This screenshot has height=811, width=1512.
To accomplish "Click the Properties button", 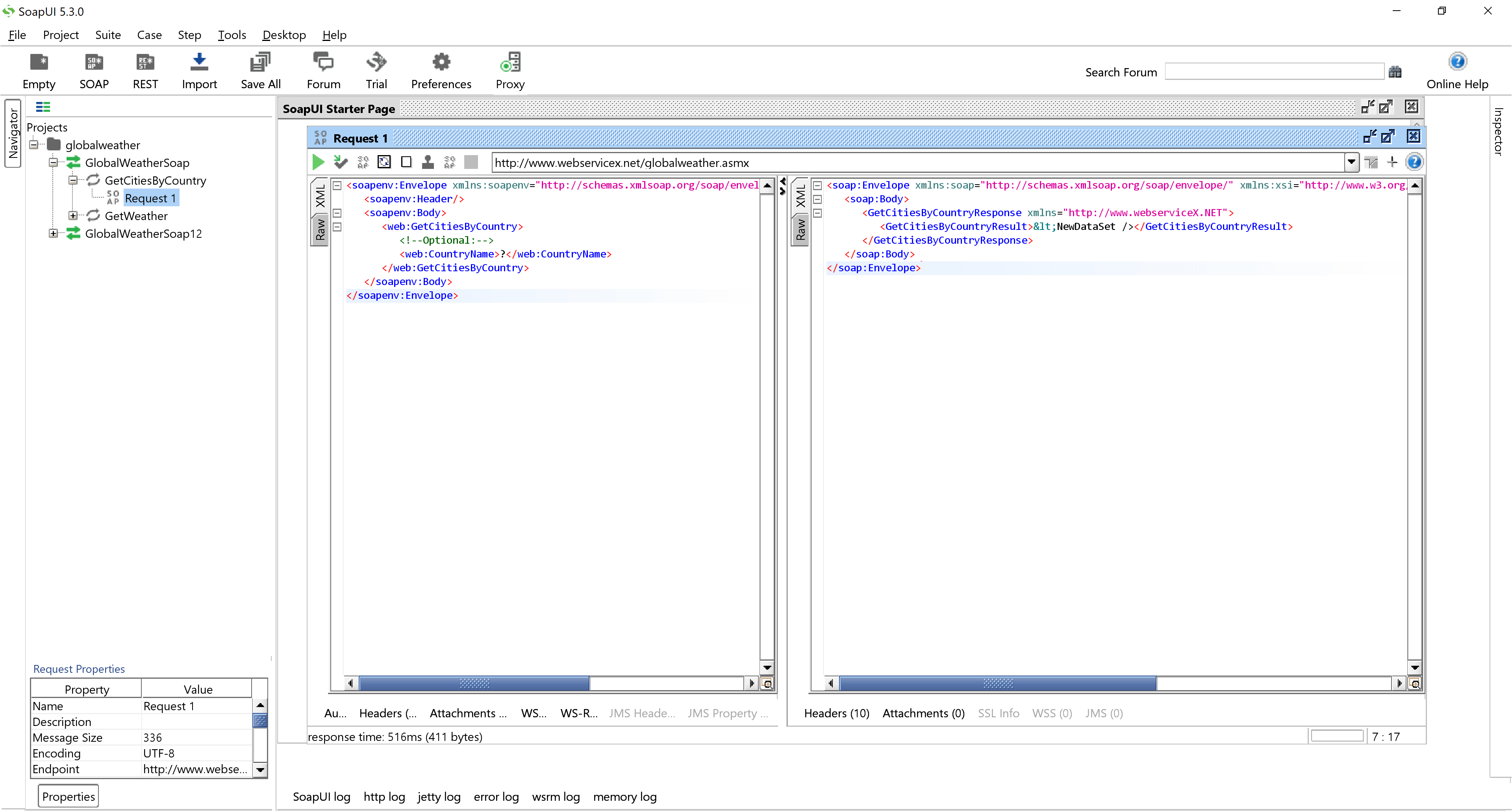I will coord(68,796).
